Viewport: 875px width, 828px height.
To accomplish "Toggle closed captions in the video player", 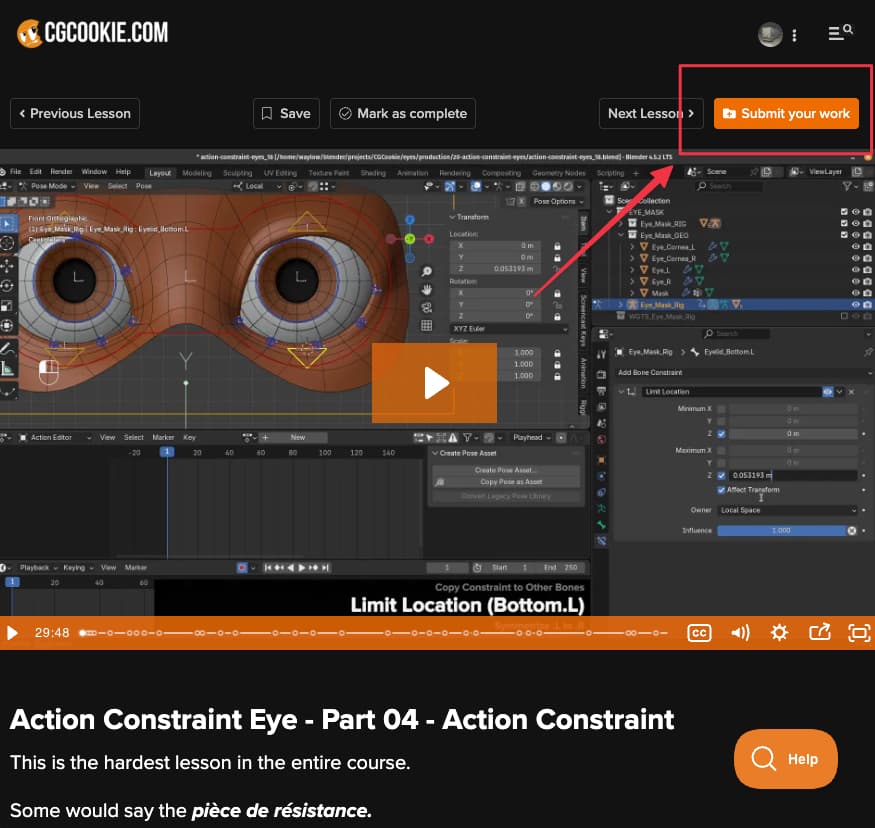I will [699, 633].
